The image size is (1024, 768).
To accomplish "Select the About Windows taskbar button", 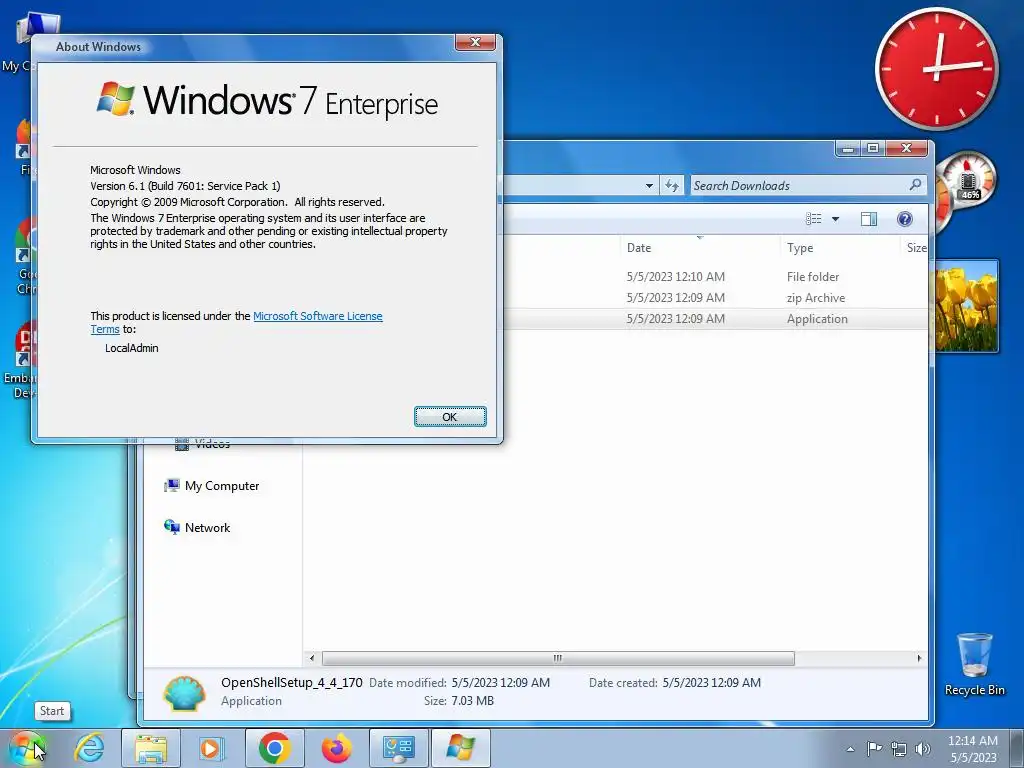I will pos(460,748).
